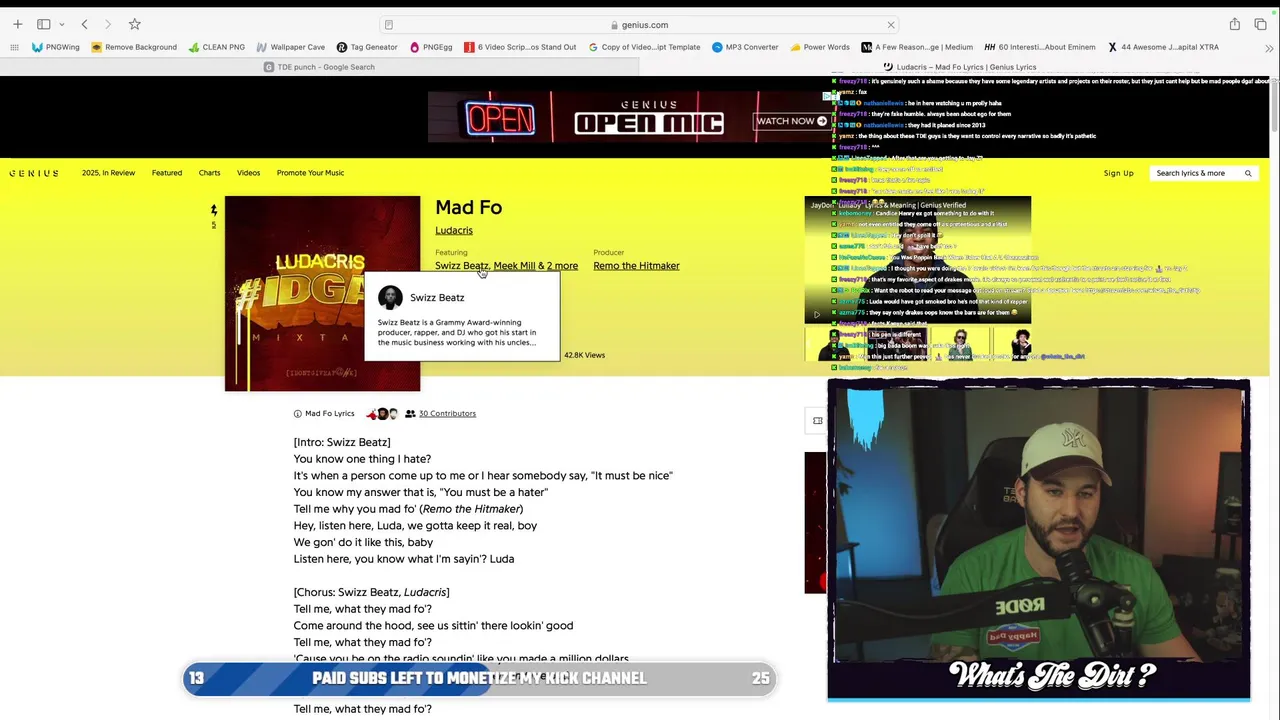Click the contributors people icon

click(x=410, y=413)
